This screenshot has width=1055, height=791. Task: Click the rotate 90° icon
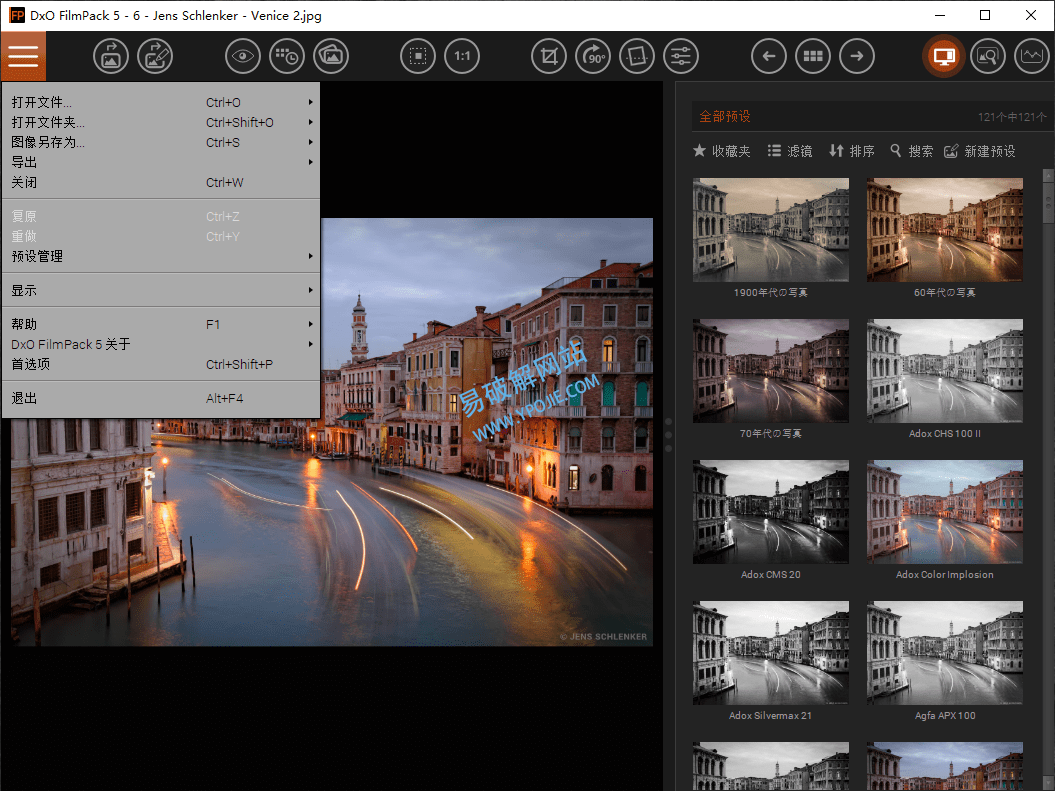[x=592, y=56]
